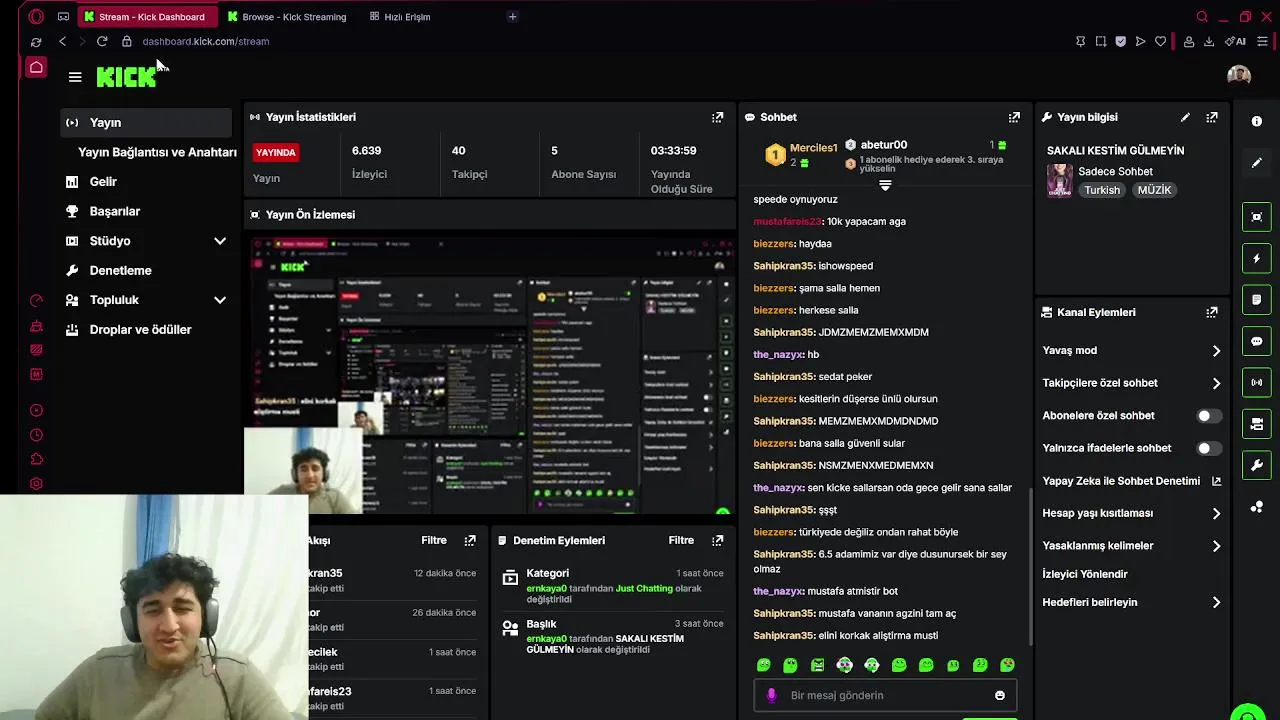Open Yavaş mod options chevron
The height and width of the screenshot is (720, 1280).
1216,351
